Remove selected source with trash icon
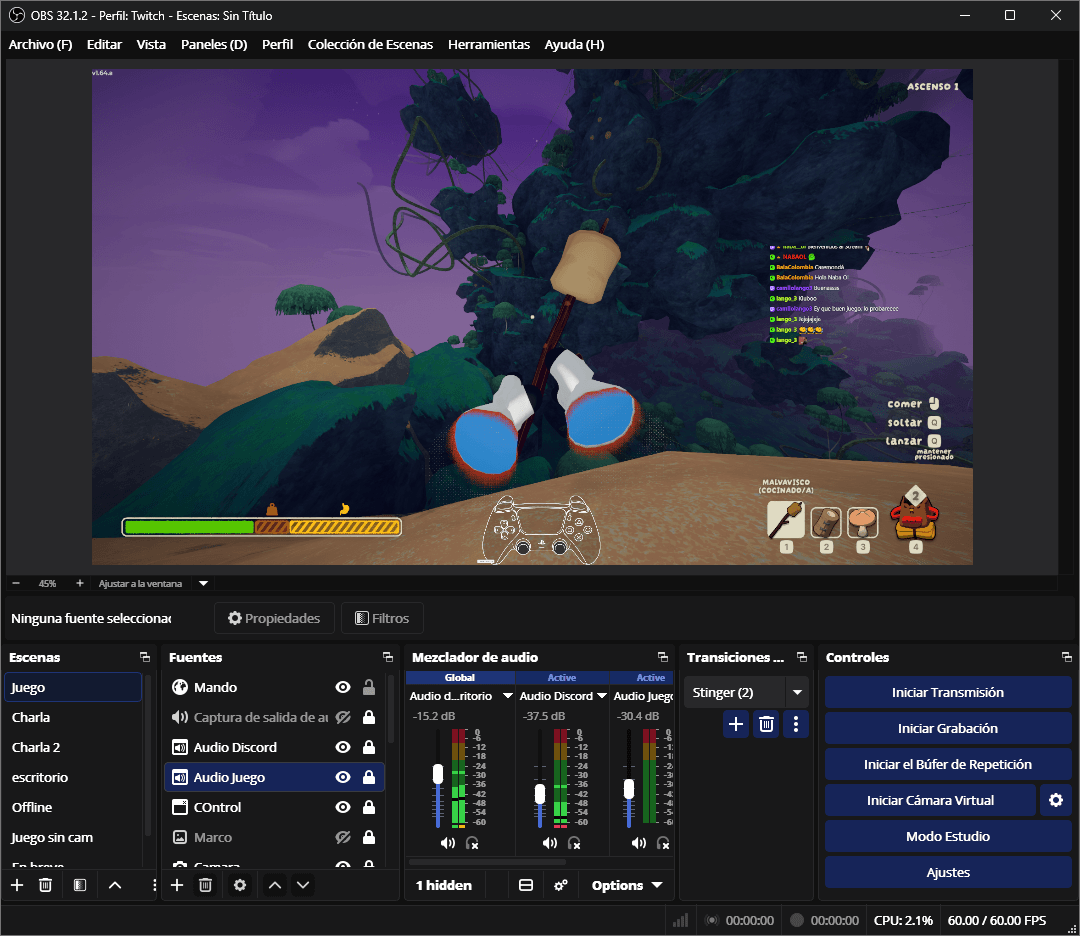This screenshot has height=936, width=1080. tap(205, 885)
